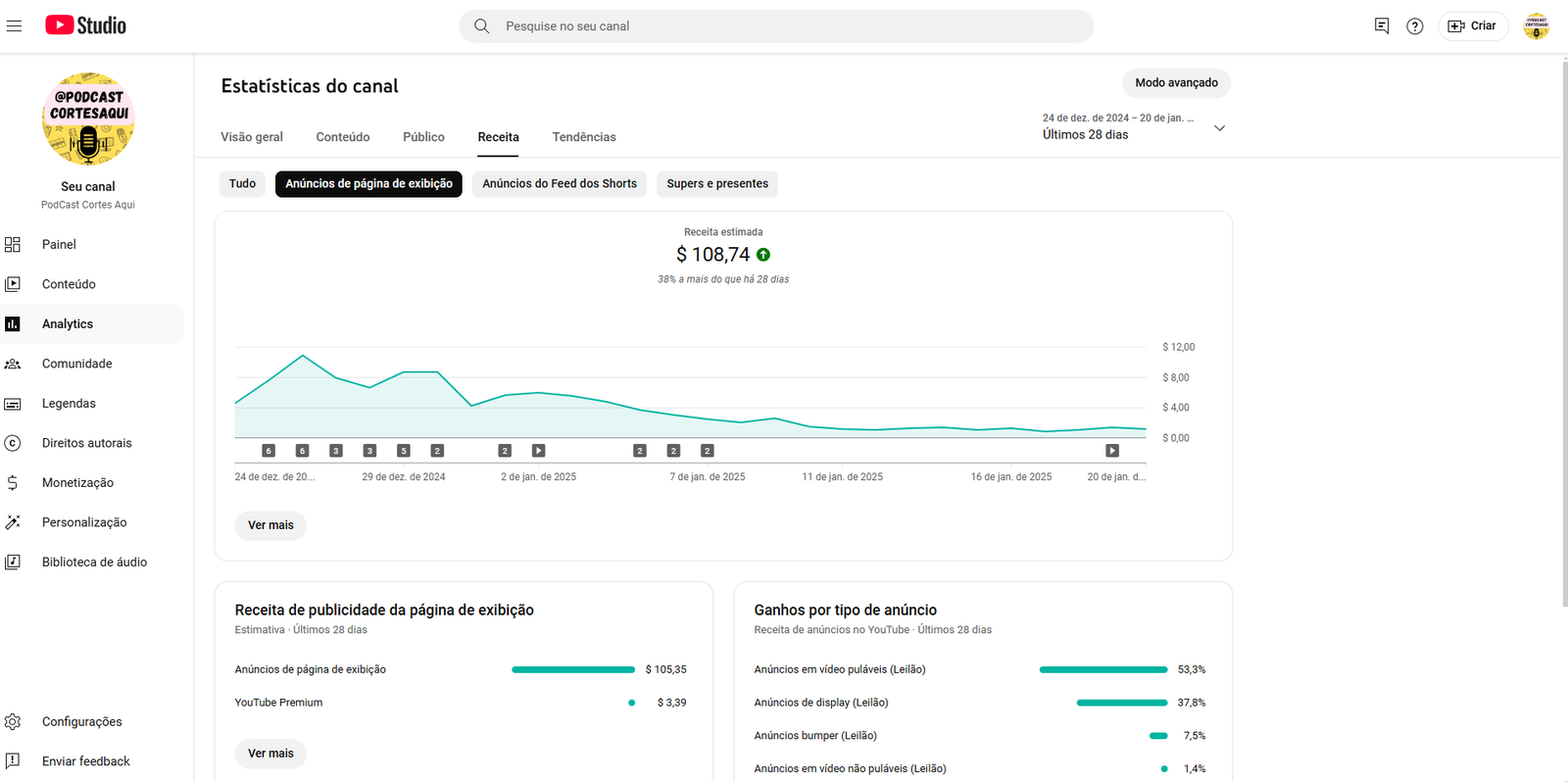Select the Tudo filter chip
Image resolution: width=1568 pixels, height=782 pixels.
(242, 184)
